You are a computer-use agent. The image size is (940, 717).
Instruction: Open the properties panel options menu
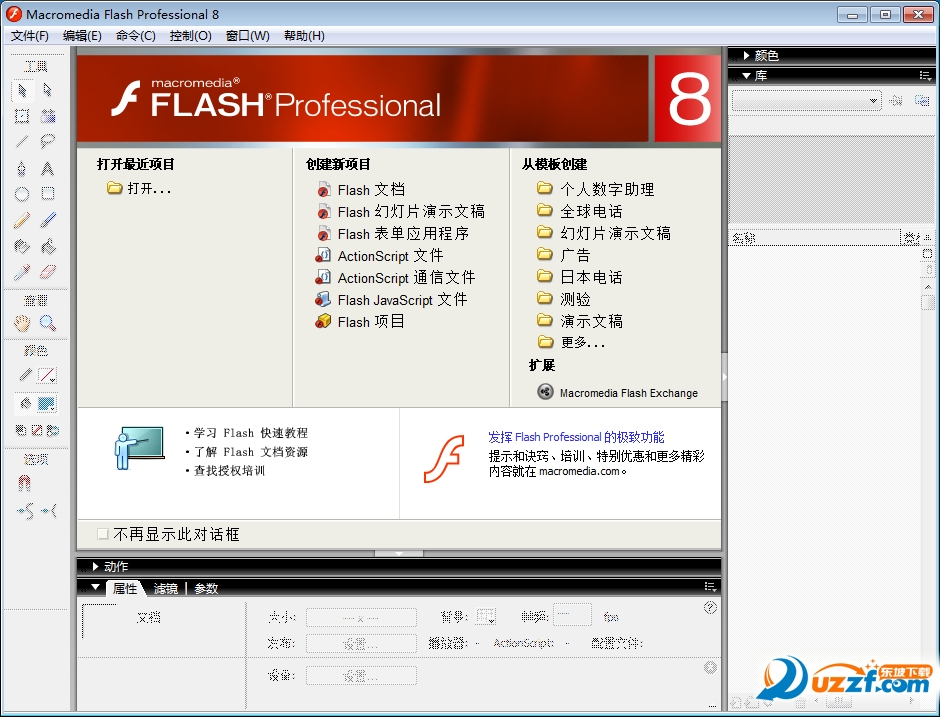point(710,587)
